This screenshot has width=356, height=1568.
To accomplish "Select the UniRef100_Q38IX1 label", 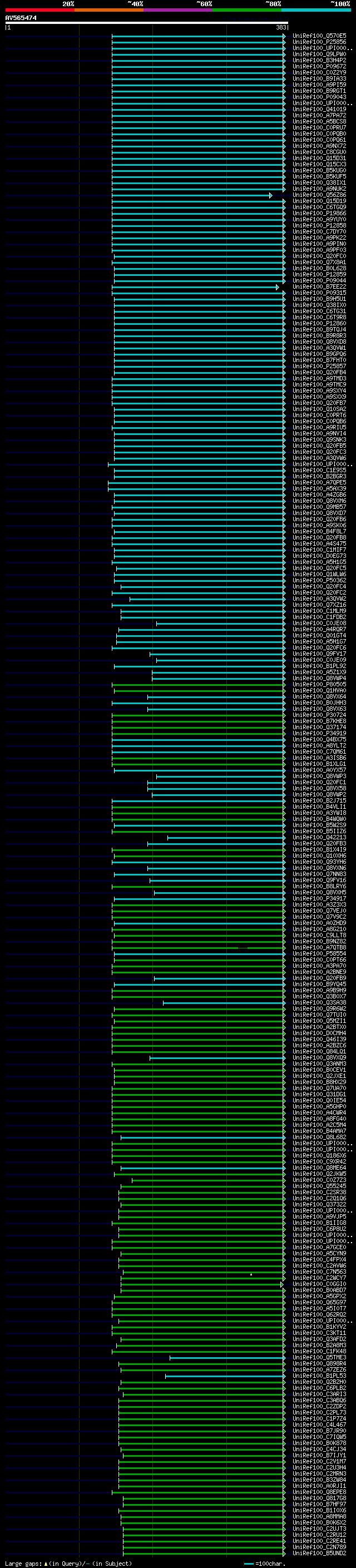I will 319,182.
